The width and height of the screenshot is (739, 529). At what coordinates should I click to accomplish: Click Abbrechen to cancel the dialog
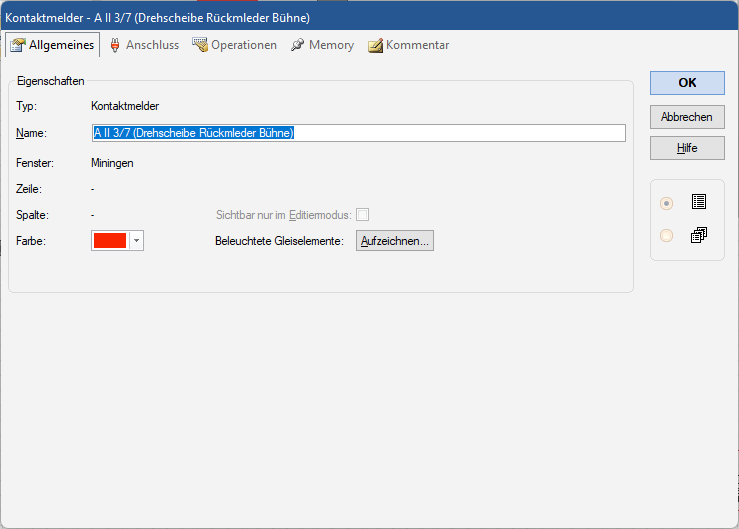(x=686, y=117)
